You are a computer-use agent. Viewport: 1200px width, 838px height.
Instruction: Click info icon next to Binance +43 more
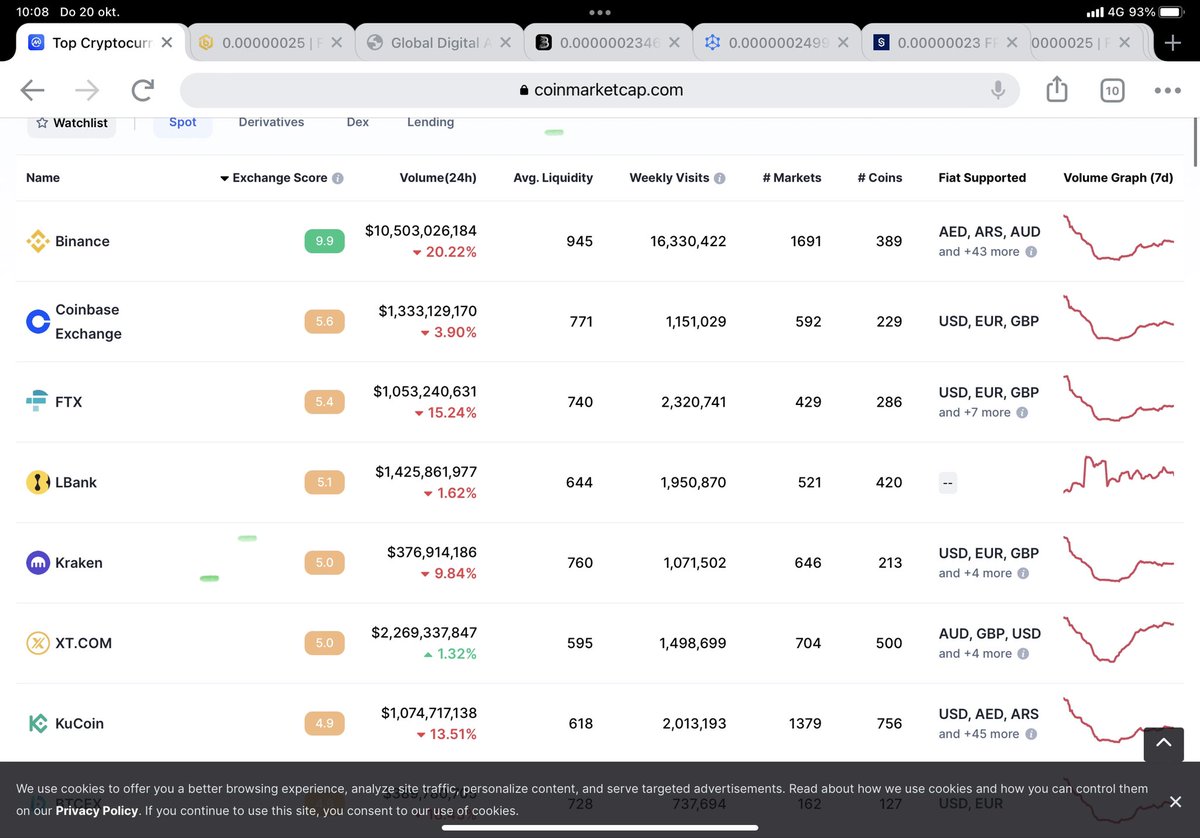pos(1031,252)
